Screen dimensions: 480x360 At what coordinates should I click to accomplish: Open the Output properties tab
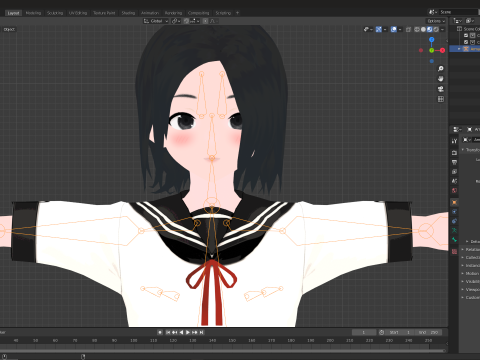pyautogui.click(x=454, y=162)
